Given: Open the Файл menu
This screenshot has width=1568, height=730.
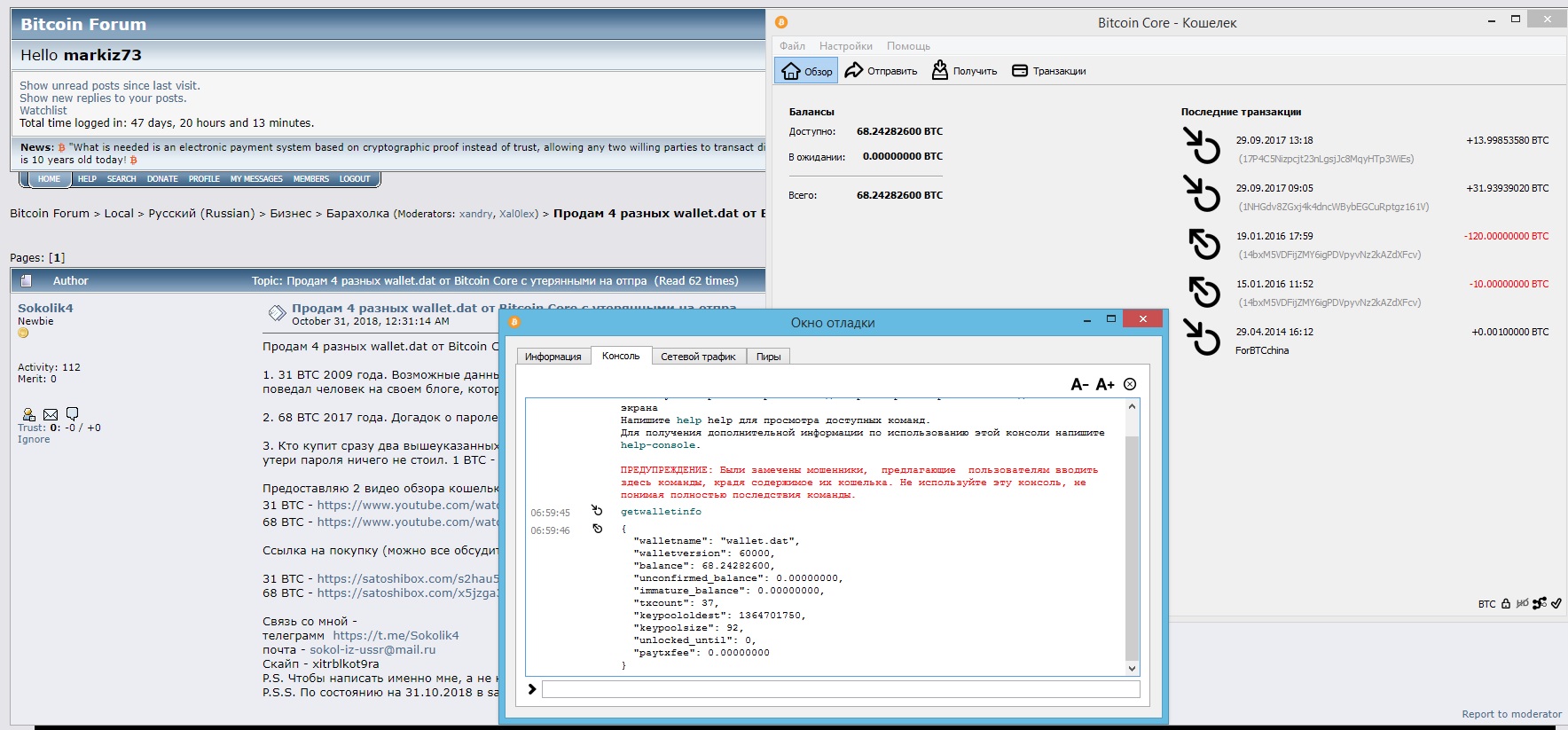Looking at the screenshot, I should (792, 46).
